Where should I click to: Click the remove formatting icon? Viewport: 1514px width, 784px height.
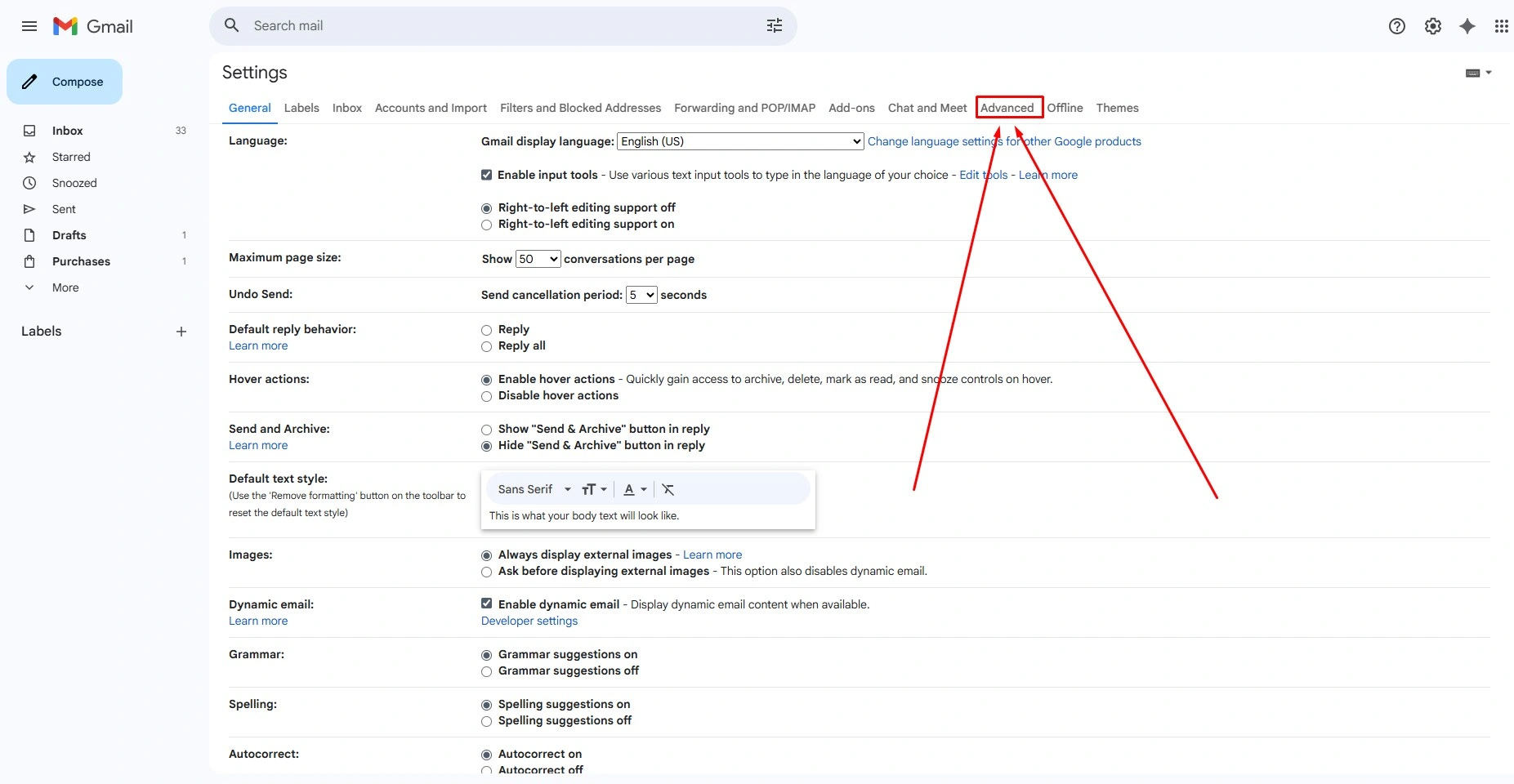pyautogui.click(x=668, y=489)
